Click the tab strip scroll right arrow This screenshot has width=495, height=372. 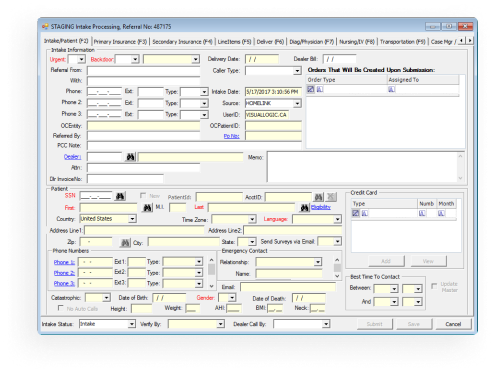pos(470,41)
